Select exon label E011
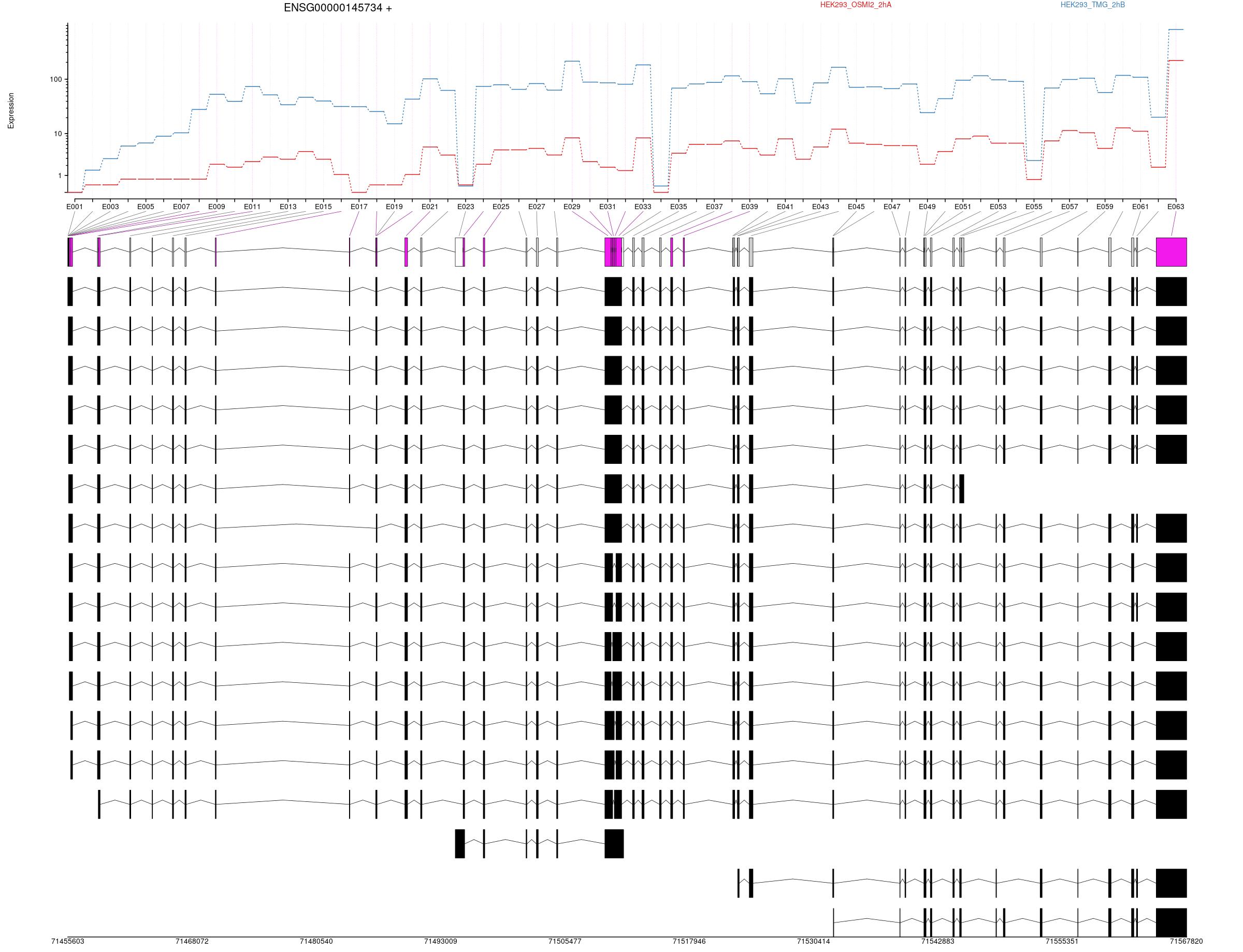Image resolution: width=1243 pixels, height=952 pixels. tap(252, 207)
